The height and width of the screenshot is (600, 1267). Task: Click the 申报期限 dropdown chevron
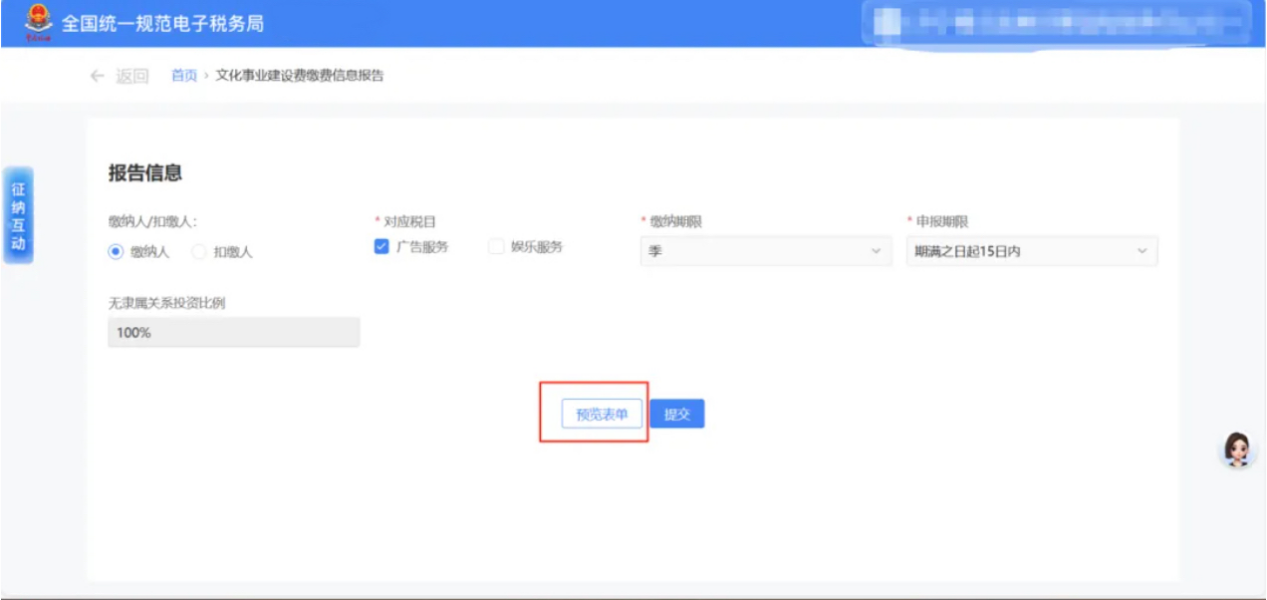[x=1142, y=251]
